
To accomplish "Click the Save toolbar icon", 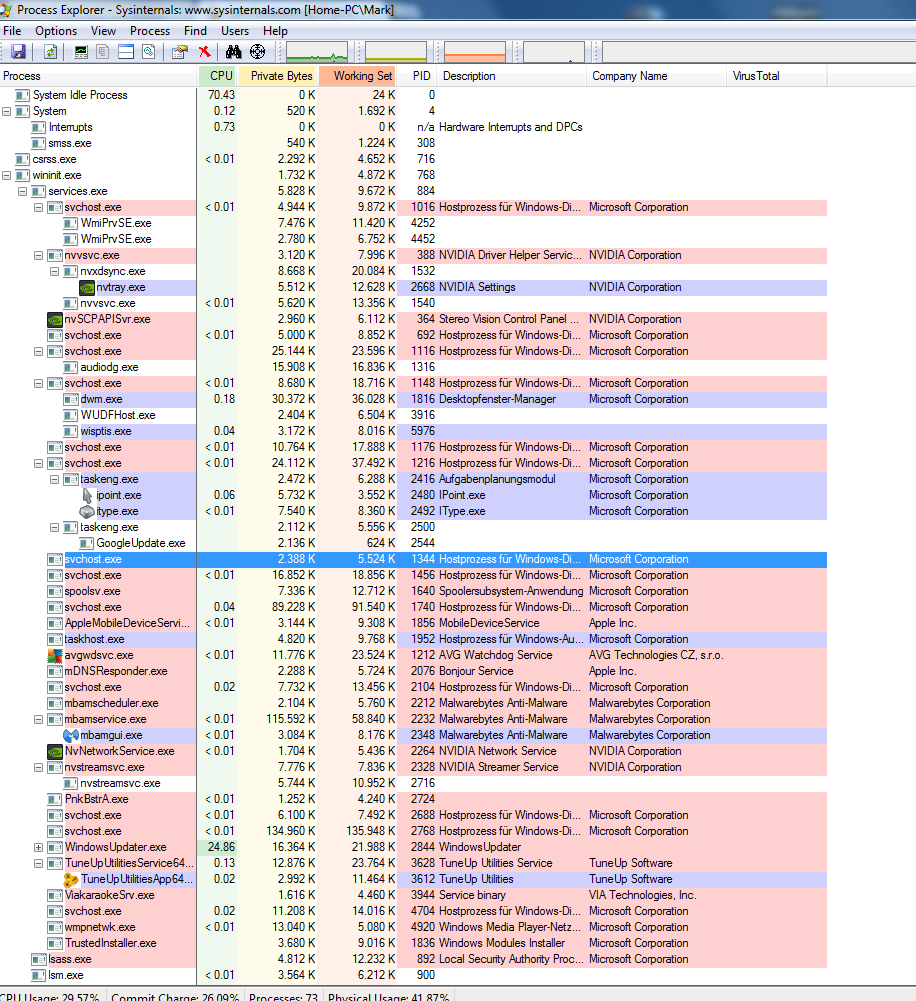I will coord(19,52).
